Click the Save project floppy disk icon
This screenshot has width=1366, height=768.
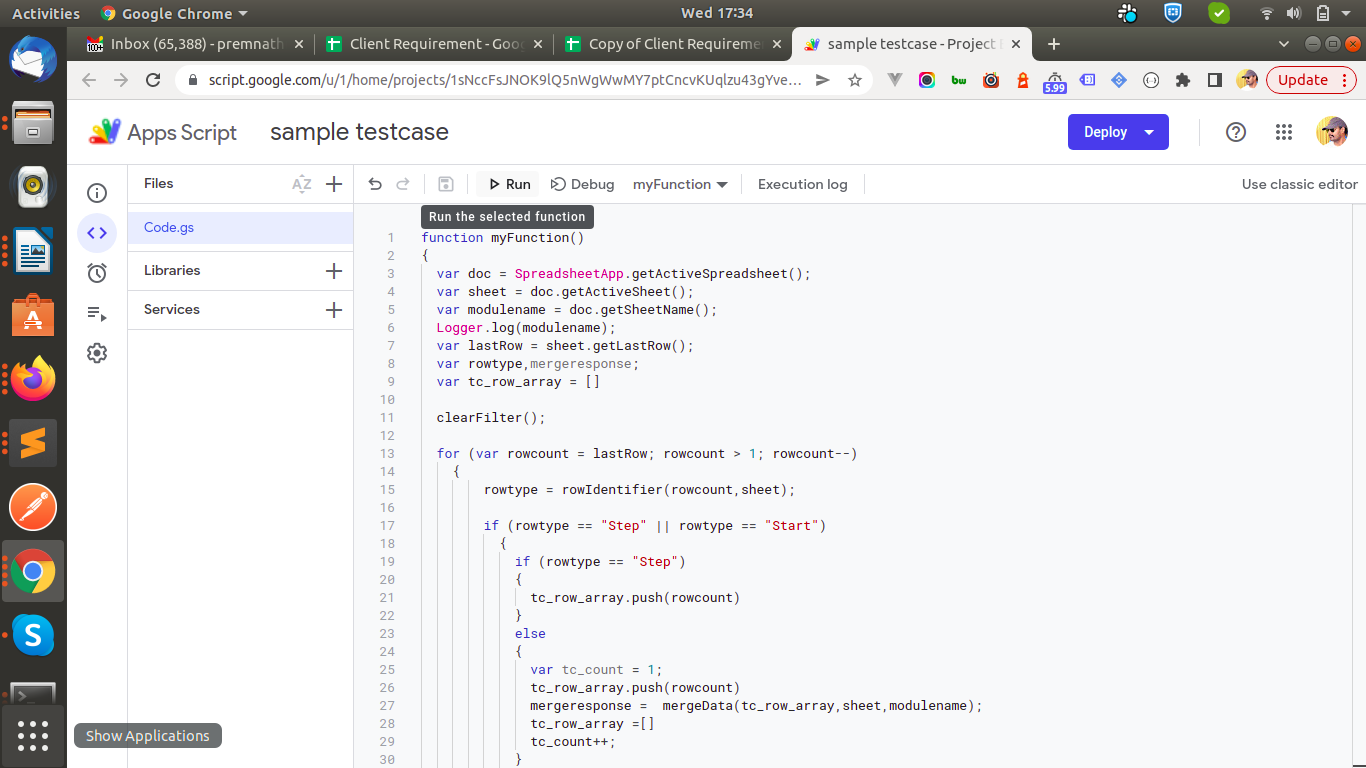click(446, 184)
